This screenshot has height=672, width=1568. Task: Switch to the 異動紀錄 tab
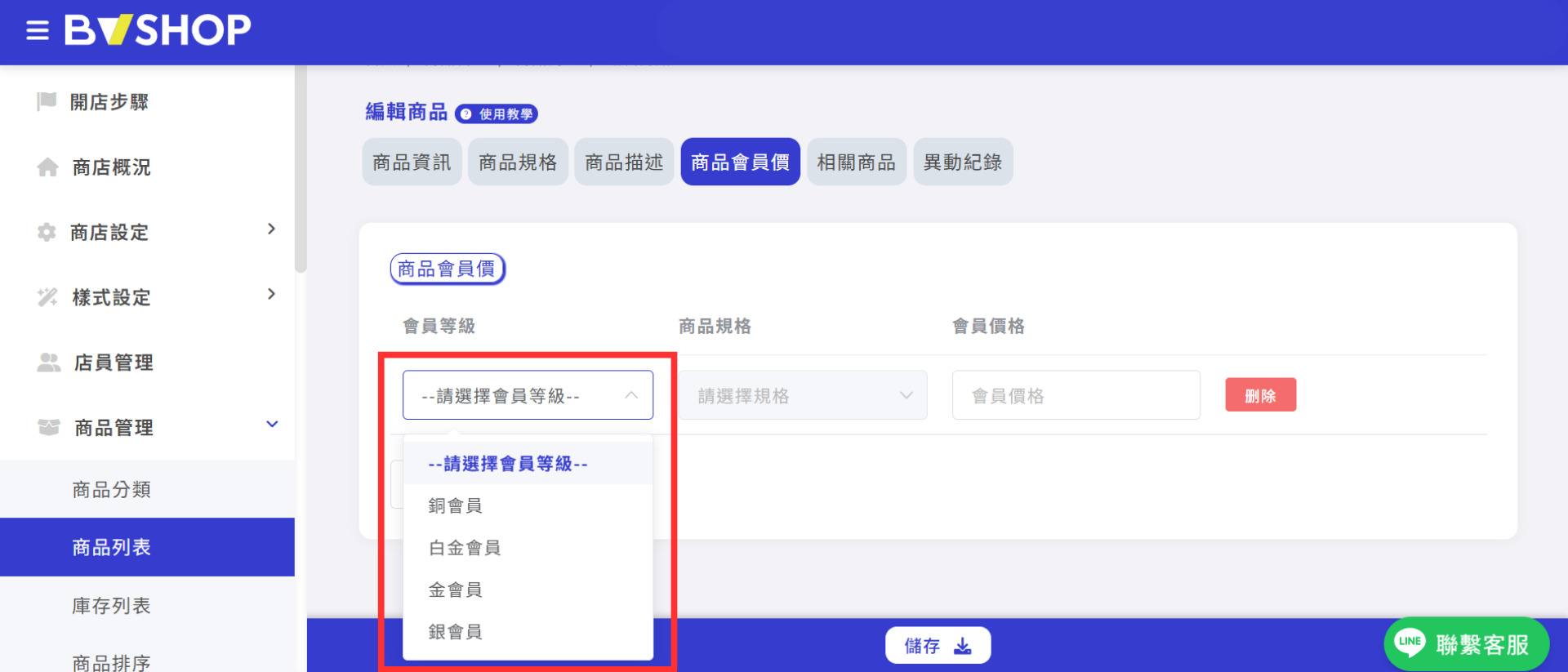click(963, 162)
